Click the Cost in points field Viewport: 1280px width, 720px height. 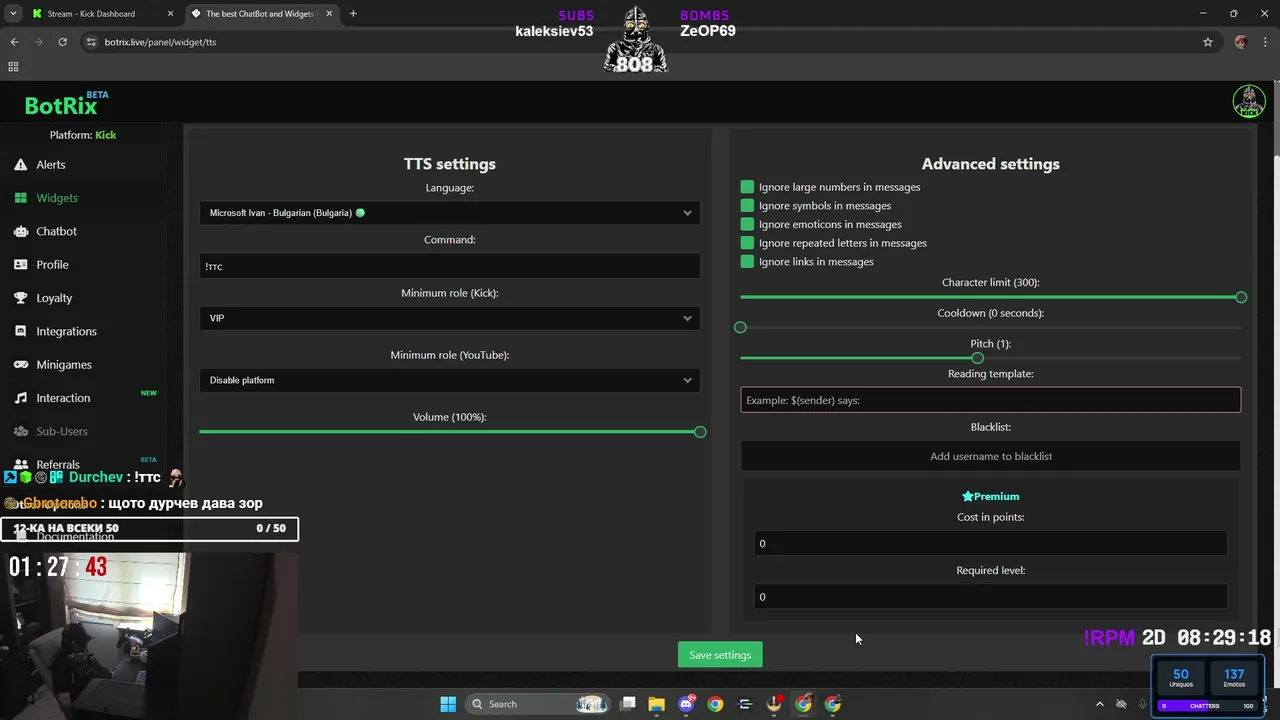[990, 543]
